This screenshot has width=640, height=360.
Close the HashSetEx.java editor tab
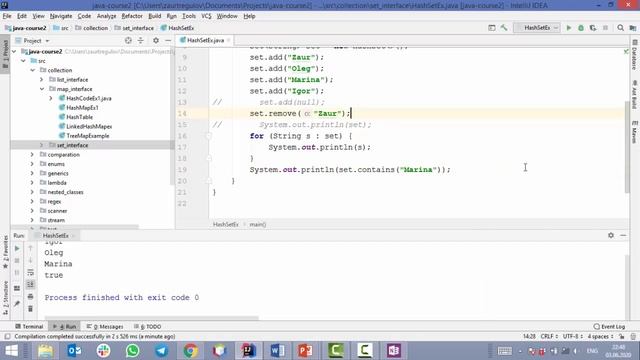pos(229,40)
